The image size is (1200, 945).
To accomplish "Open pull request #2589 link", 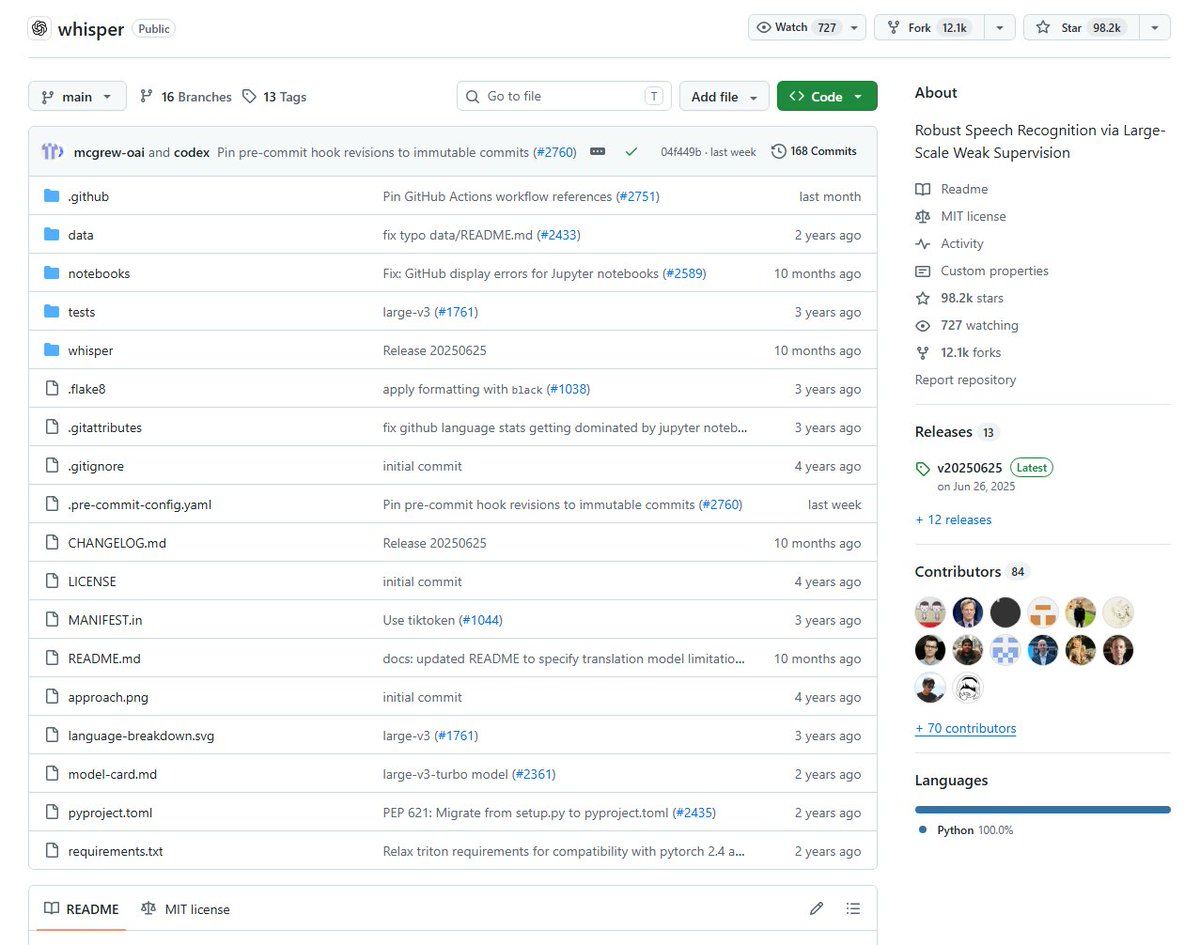I will [x=685, y=274].
